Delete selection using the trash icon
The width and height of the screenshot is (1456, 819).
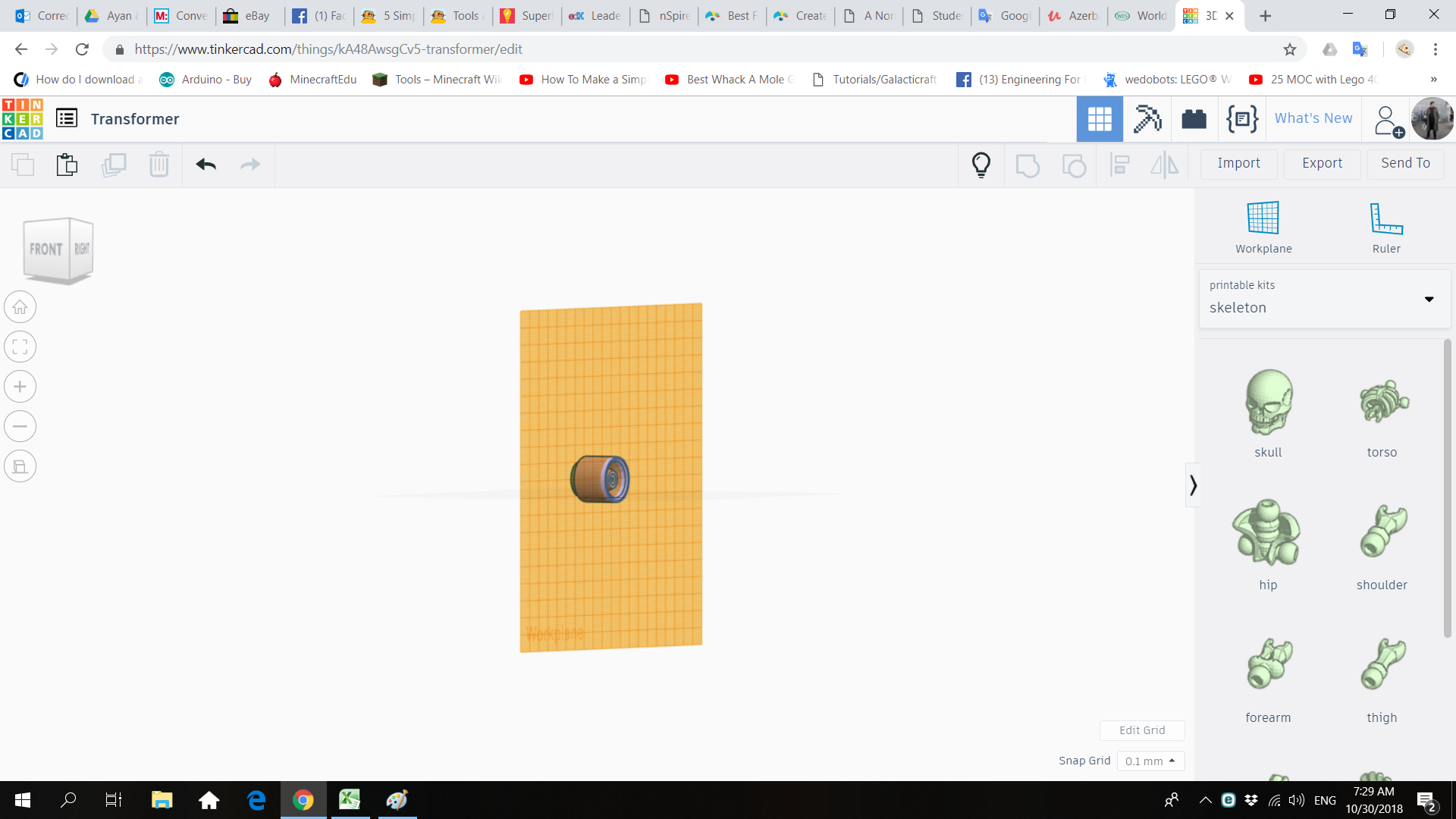159,165
